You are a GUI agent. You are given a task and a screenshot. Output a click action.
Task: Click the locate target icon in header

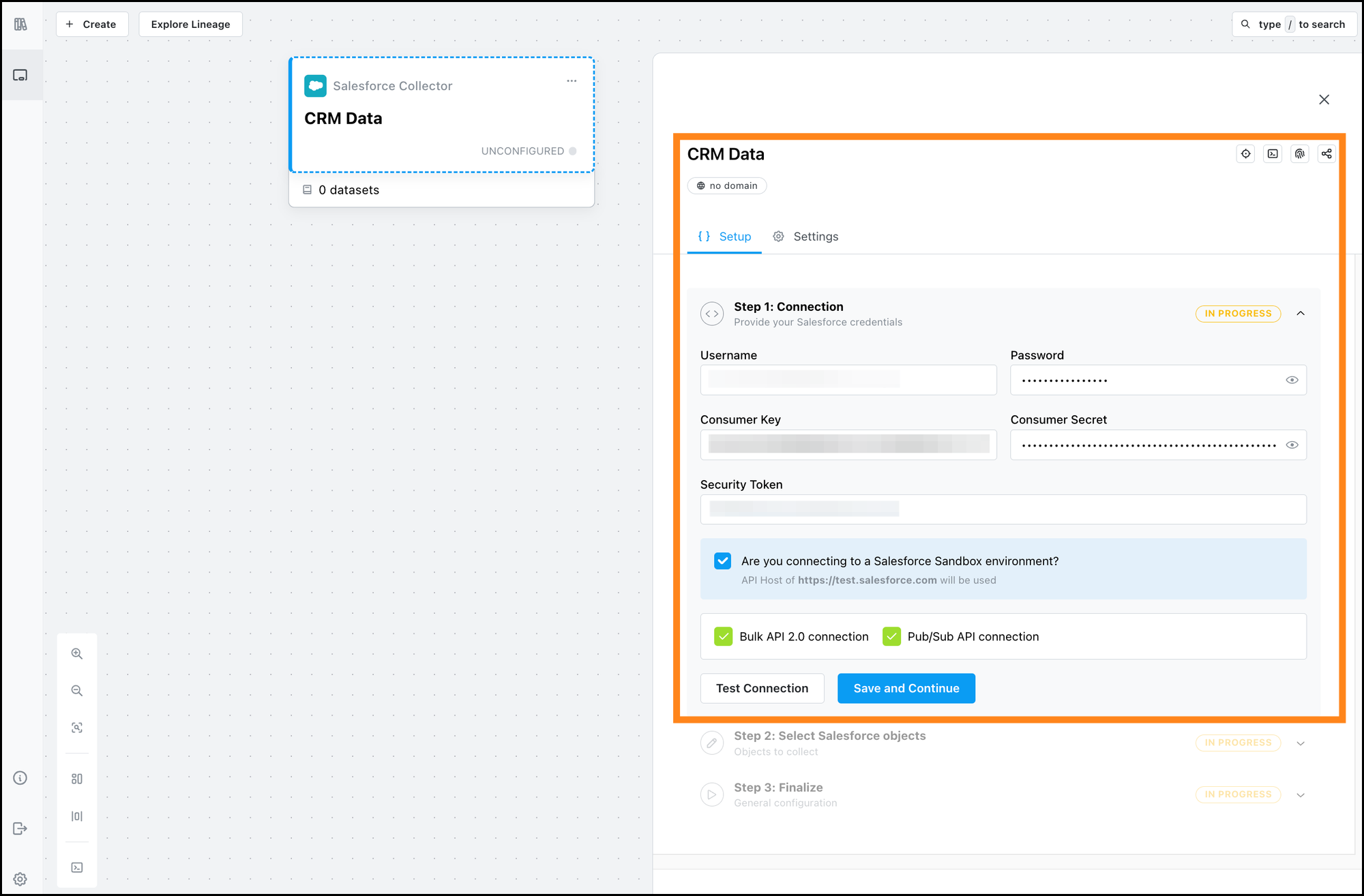click(1246, 154)
